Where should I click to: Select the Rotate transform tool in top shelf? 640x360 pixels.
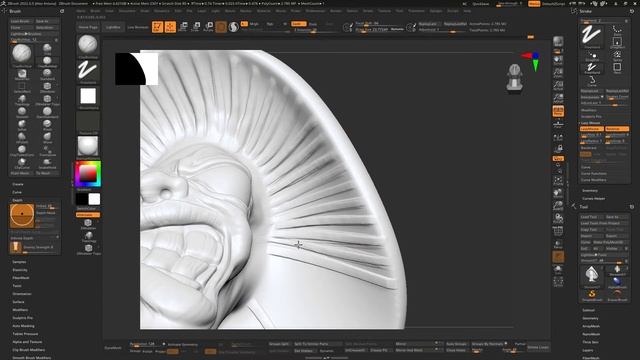pos(209,27)
